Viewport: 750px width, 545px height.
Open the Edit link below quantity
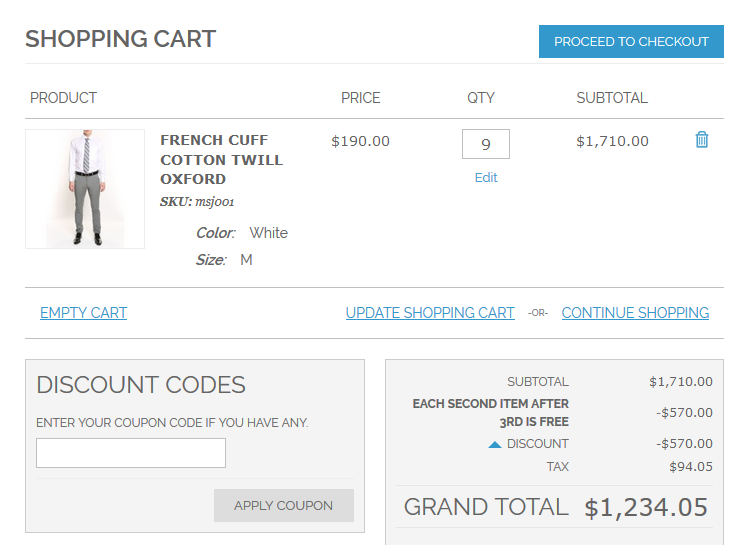point(486,177)
